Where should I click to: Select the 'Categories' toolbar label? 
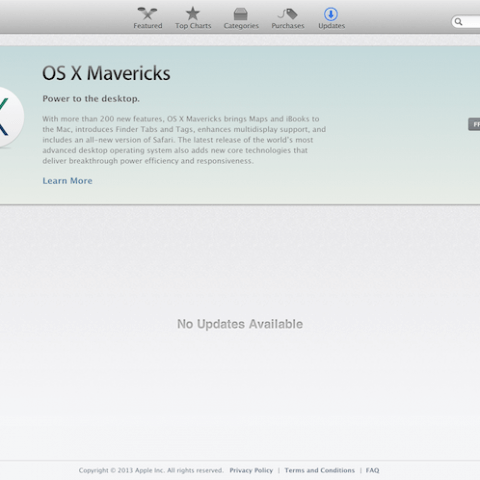(241, 26)
